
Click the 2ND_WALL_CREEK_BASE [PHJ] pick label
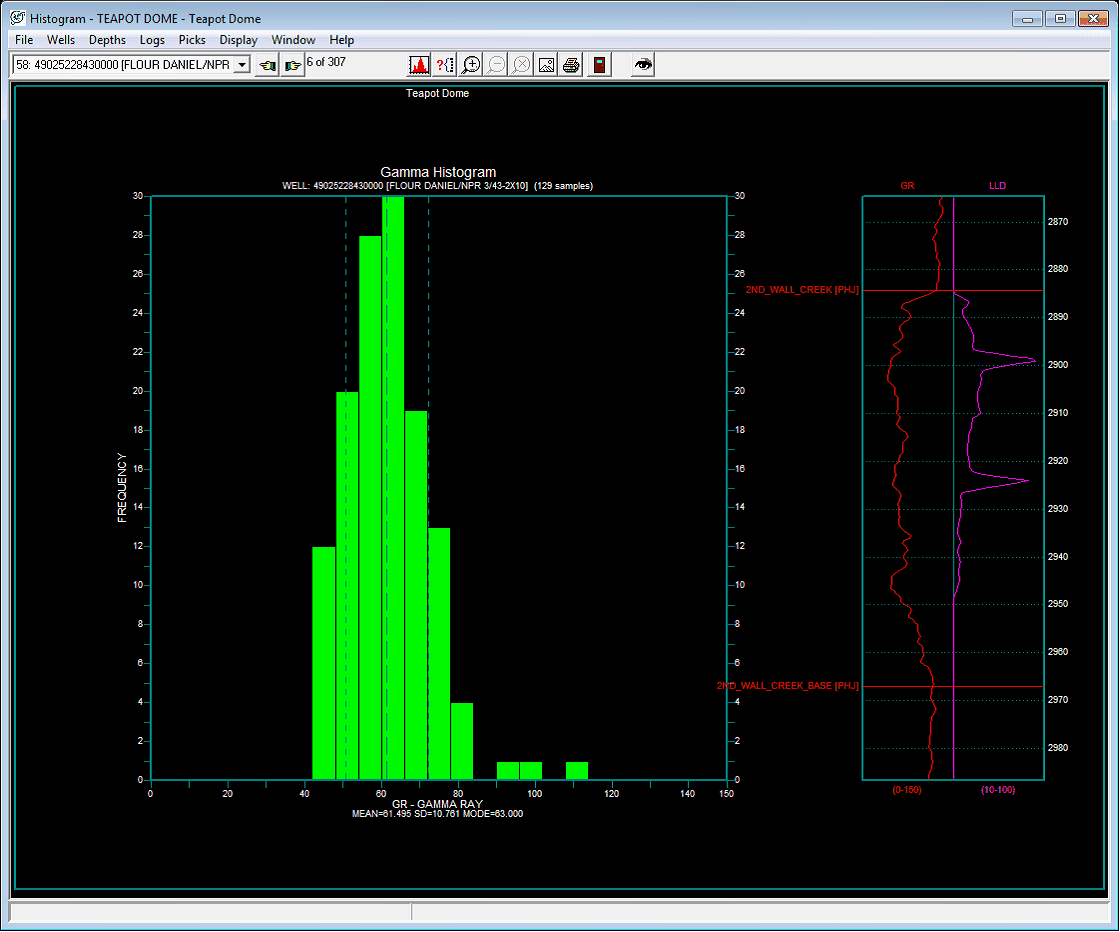[788, 686]
